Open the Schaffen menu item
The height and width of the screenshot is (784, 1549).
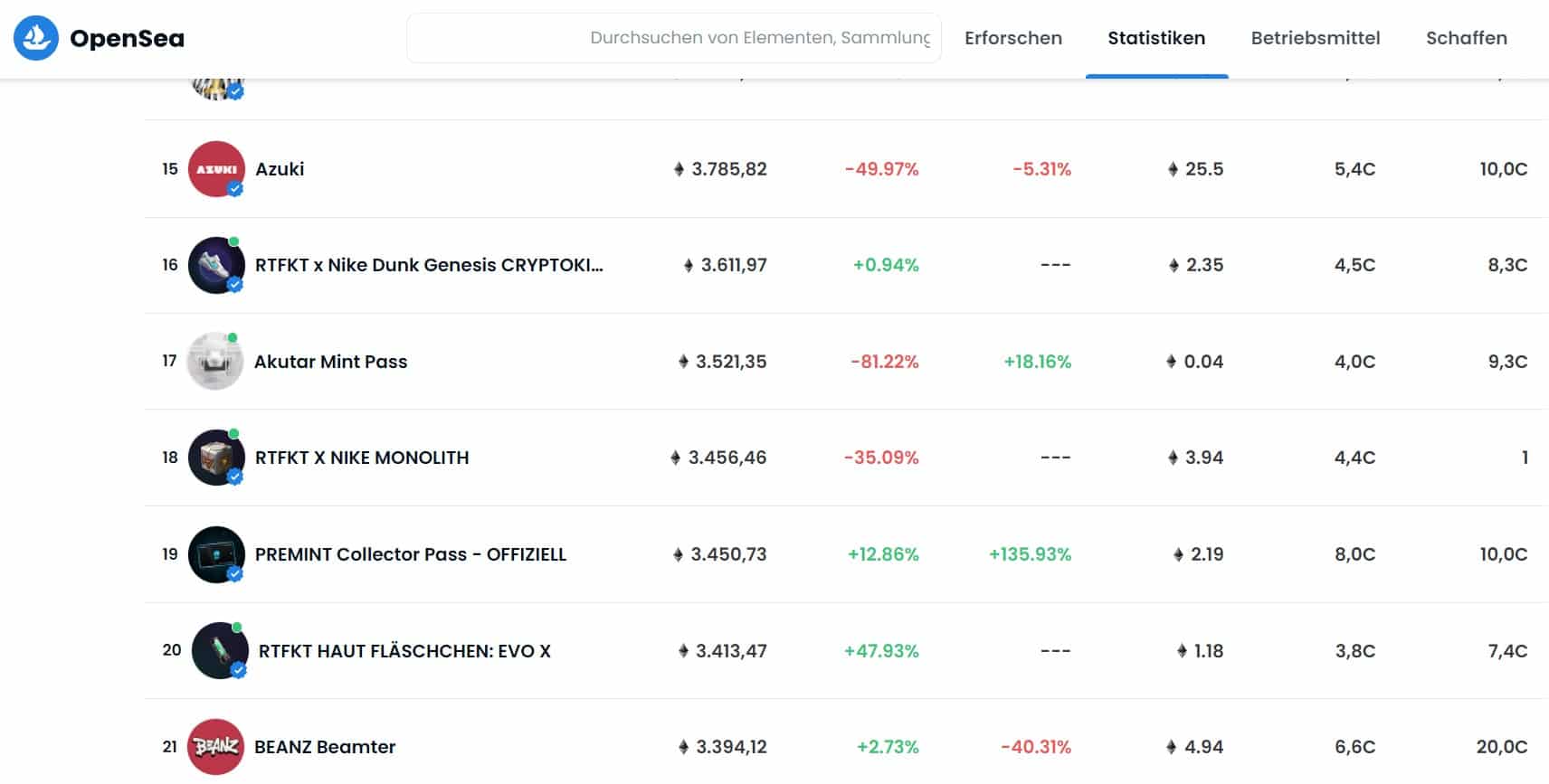click(1467, 38)
